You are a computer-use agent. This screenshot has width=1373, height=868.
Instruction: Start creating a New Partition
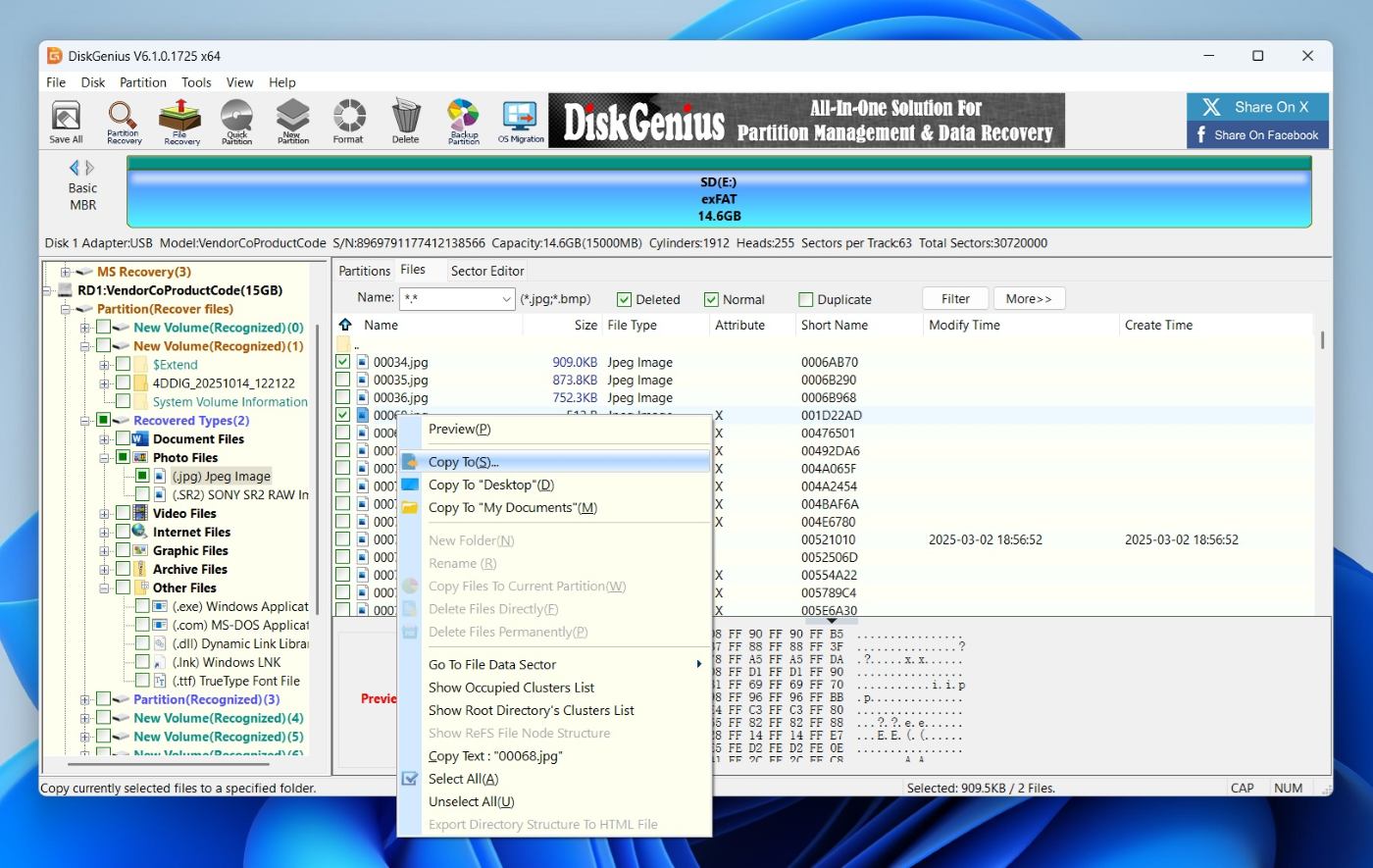point(292,120)
